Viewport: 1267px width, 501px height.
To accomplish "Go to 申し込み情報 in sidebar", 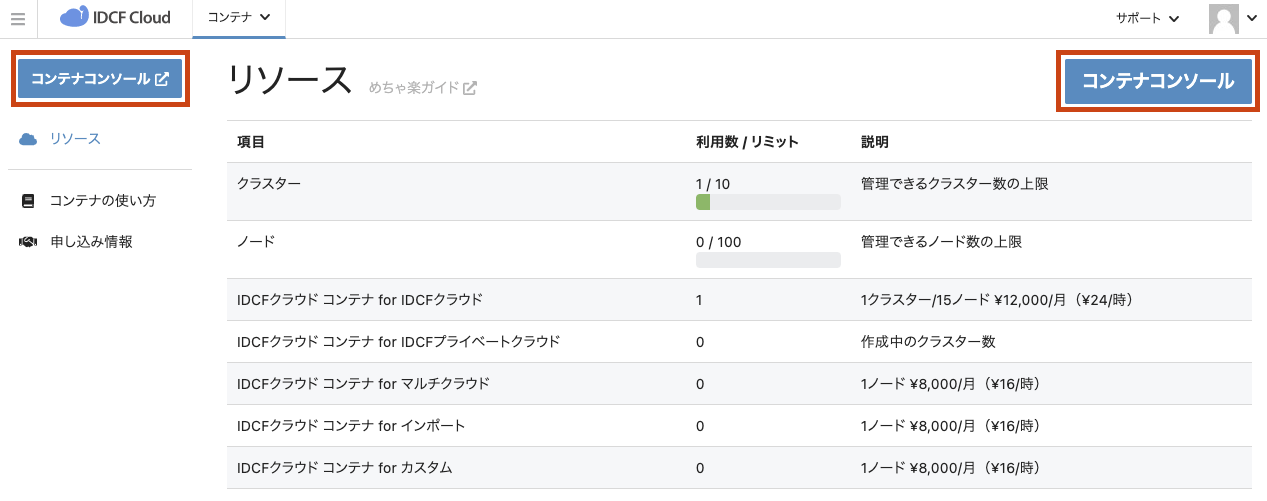I will pyautogui.click(x=91, y=242).
